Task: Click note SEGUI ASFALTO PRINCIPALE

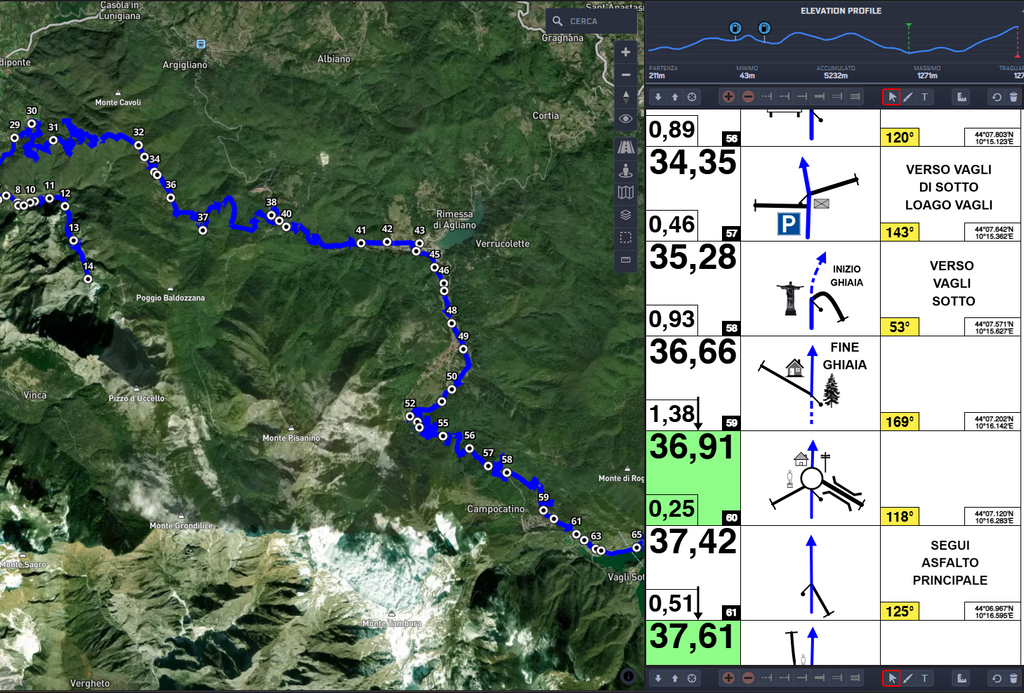Action: click(x=950, y=563)
